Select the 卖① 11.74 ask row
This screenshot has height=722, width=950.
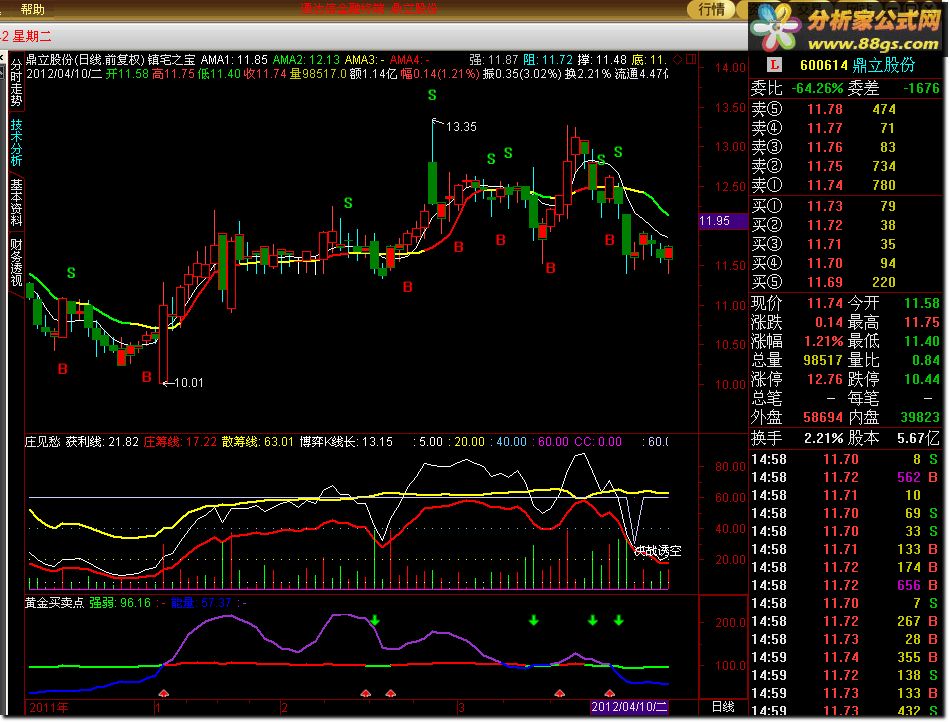click(x=847, y=185)
